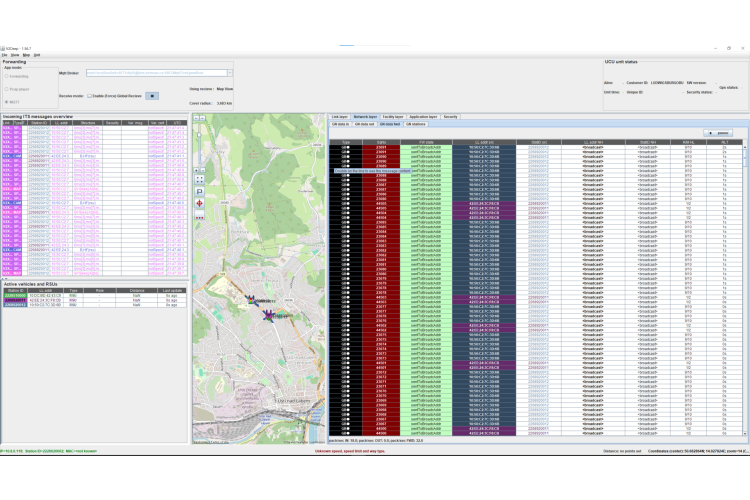The image size is (750, 500).
Task: Click the right arrow icon at map top
Action: [x=202, y=118]
